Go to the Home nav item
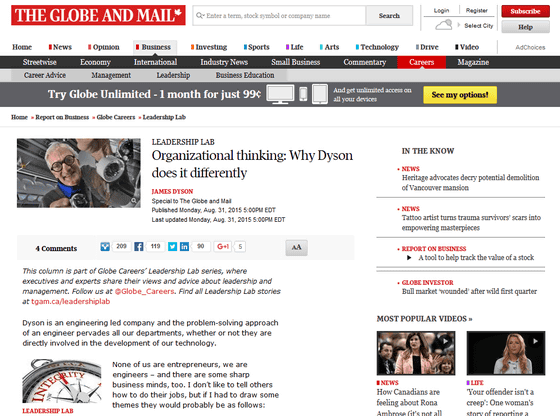 [22, 47]
